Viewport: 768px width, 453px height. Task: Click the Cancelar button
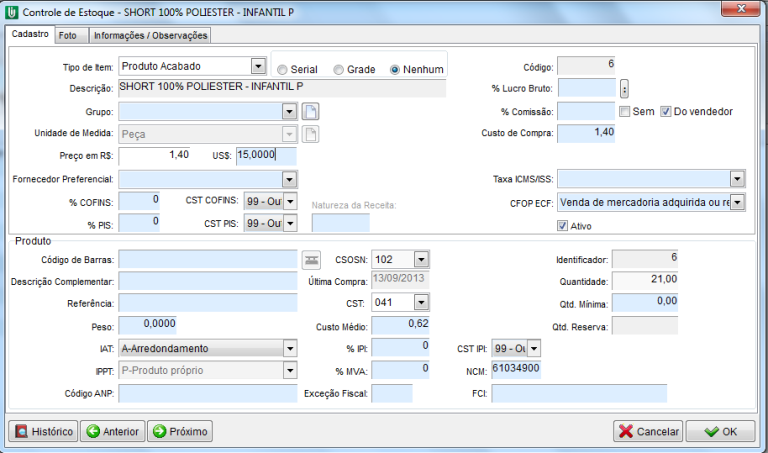click(x=648, y=431)
